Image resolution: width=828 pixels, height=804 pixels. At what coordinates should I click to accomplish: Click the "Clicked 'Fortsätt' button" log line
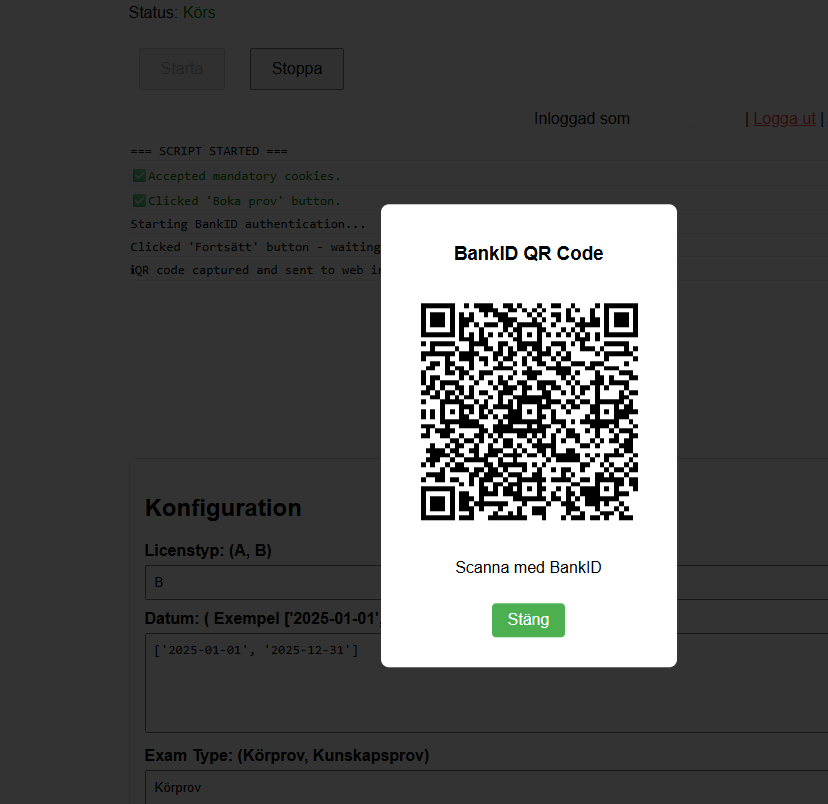pyautogui.click(x=256, y=247)
